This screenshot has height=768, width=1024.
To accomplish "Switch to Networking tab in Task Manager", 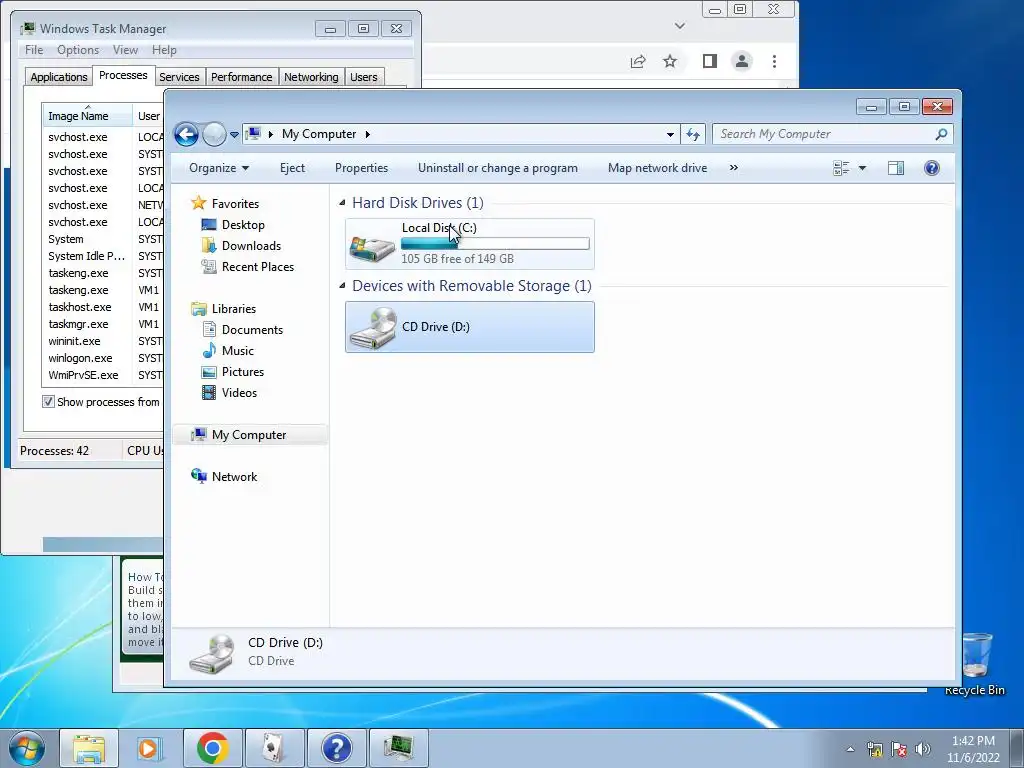I will coord(311,77).
